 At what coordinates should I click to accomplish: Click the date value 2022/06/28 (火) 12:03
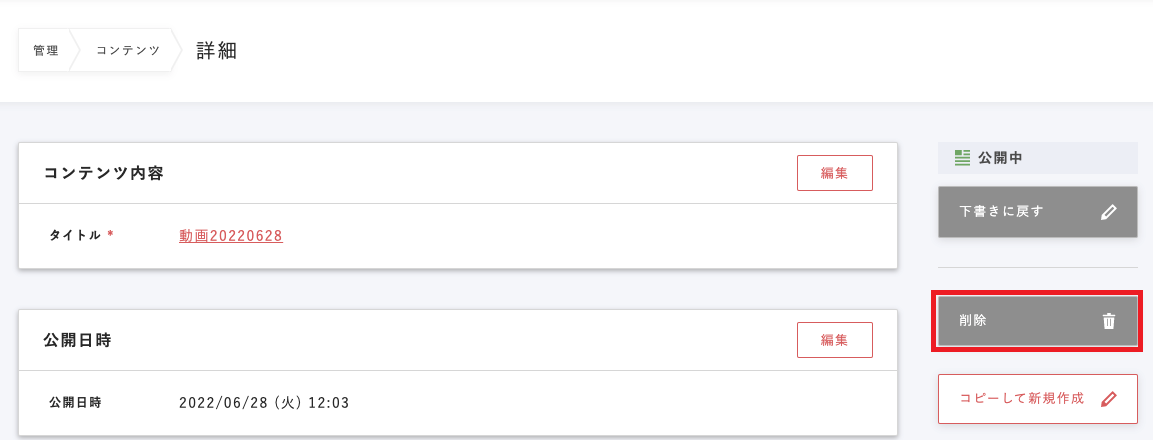pyautogui.click(x=264, y=403)
